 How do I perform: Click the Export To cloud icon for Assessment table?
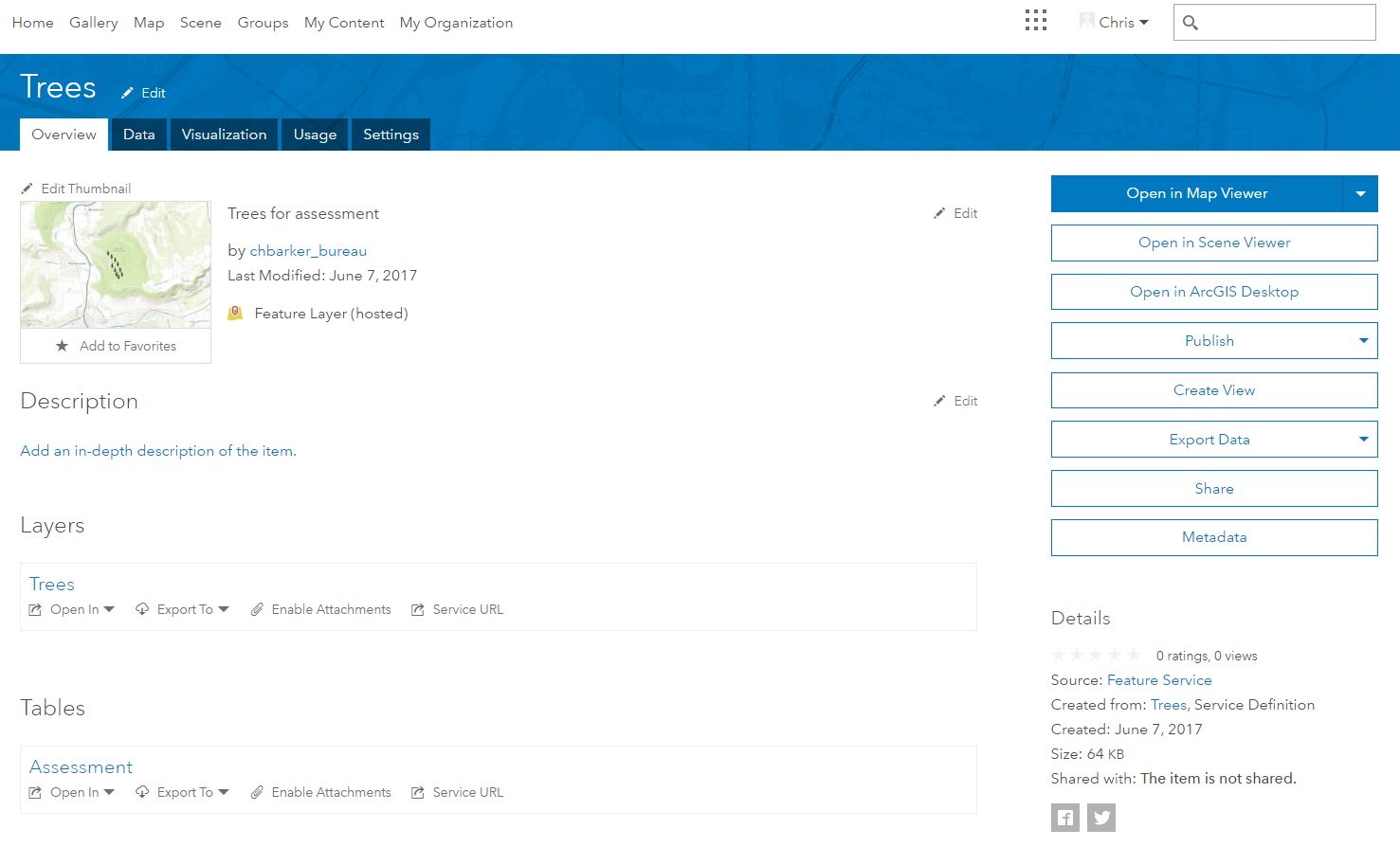(x=142, y=792)
